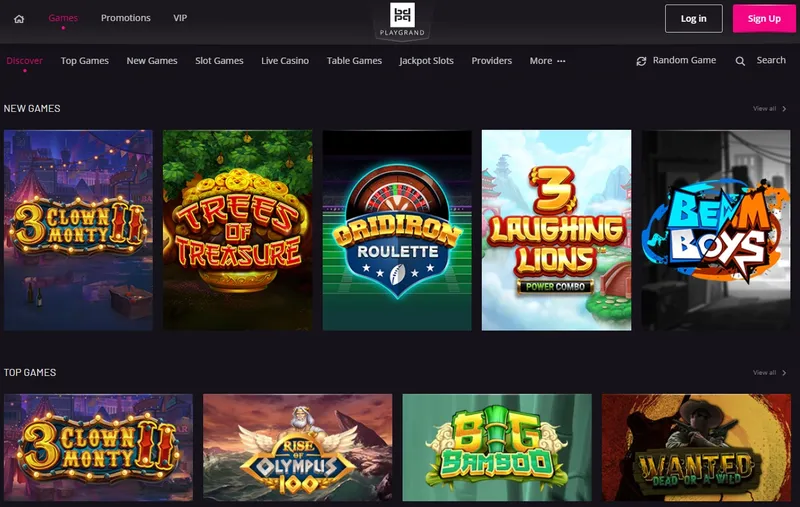
Task: Click the New Games View all arrow
Action: tap(784, 109)
